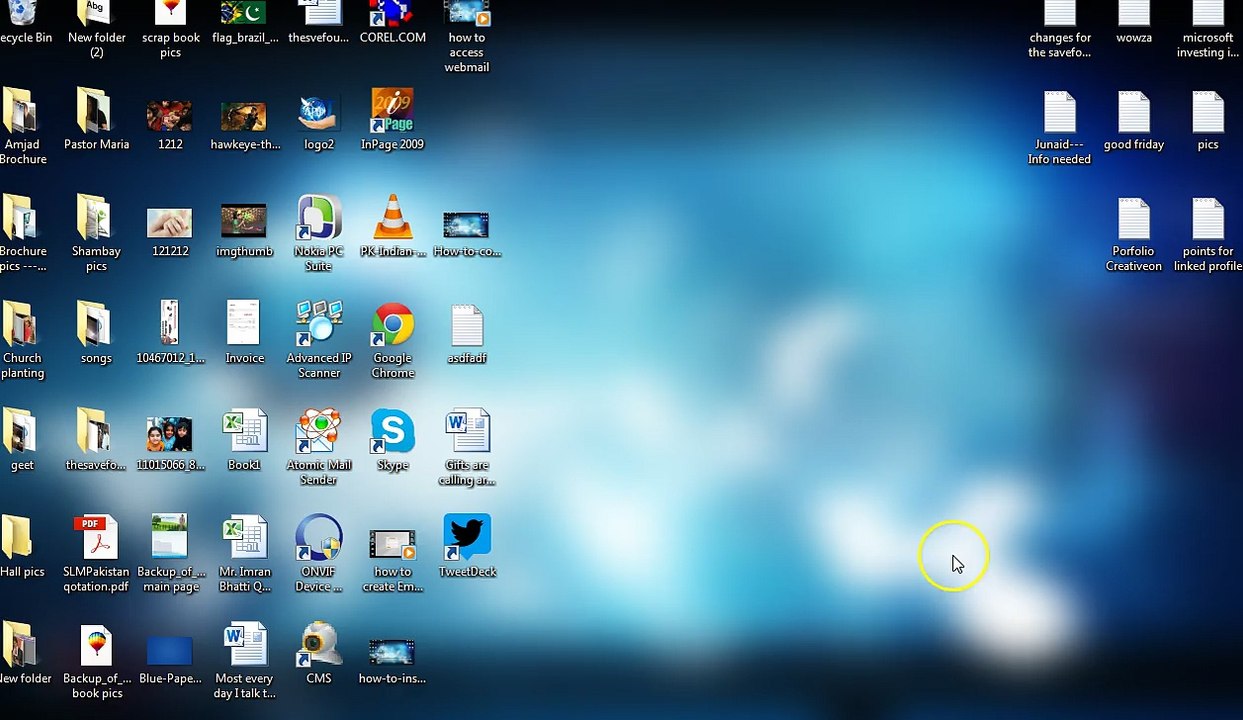
Task: Open Mr. Imran Bhatti Excel file
Action: 244,554
